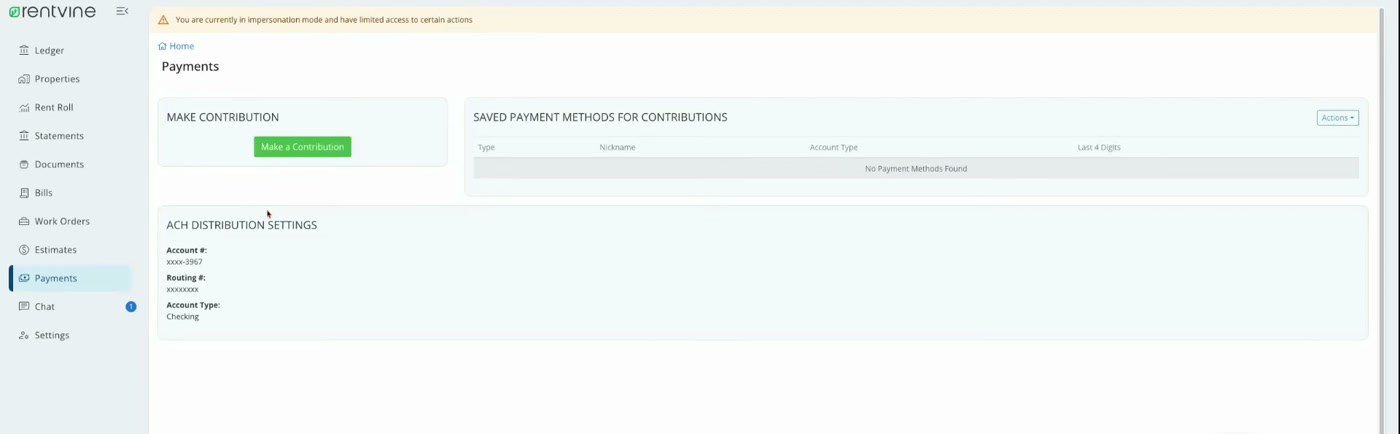Image resolution: width=1400 pixels, height=434 pixels.
Task: Click the impersonation mode warning message
Action: click(x=324, y=20)
